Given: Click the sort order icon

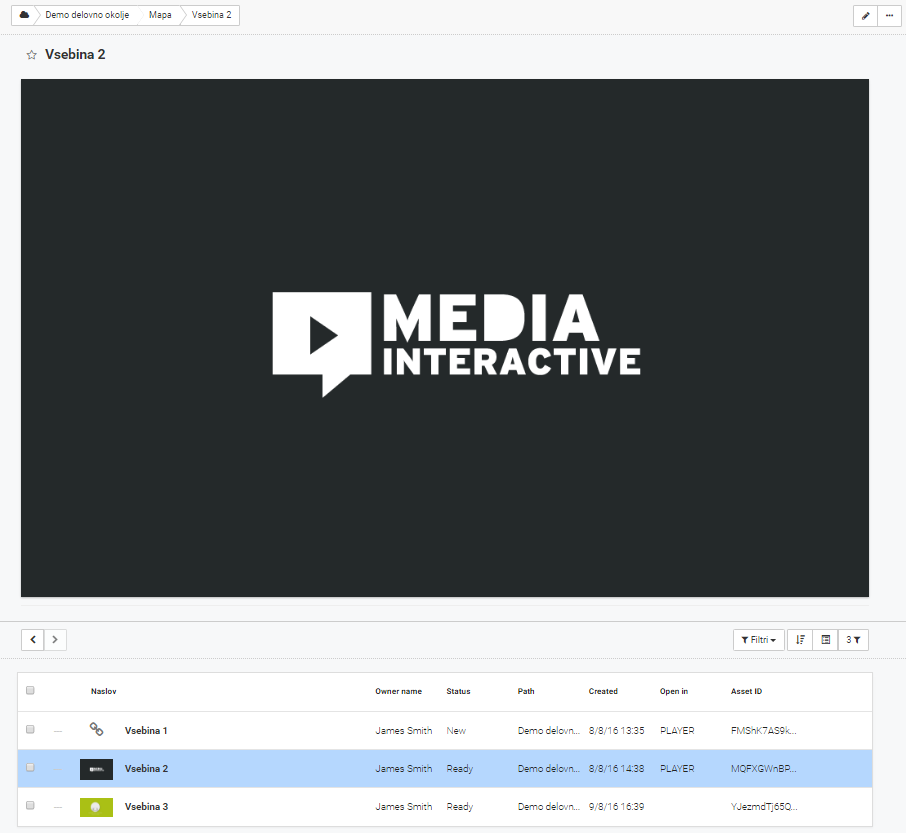Looking at the screenshot, I should (800, 639).
